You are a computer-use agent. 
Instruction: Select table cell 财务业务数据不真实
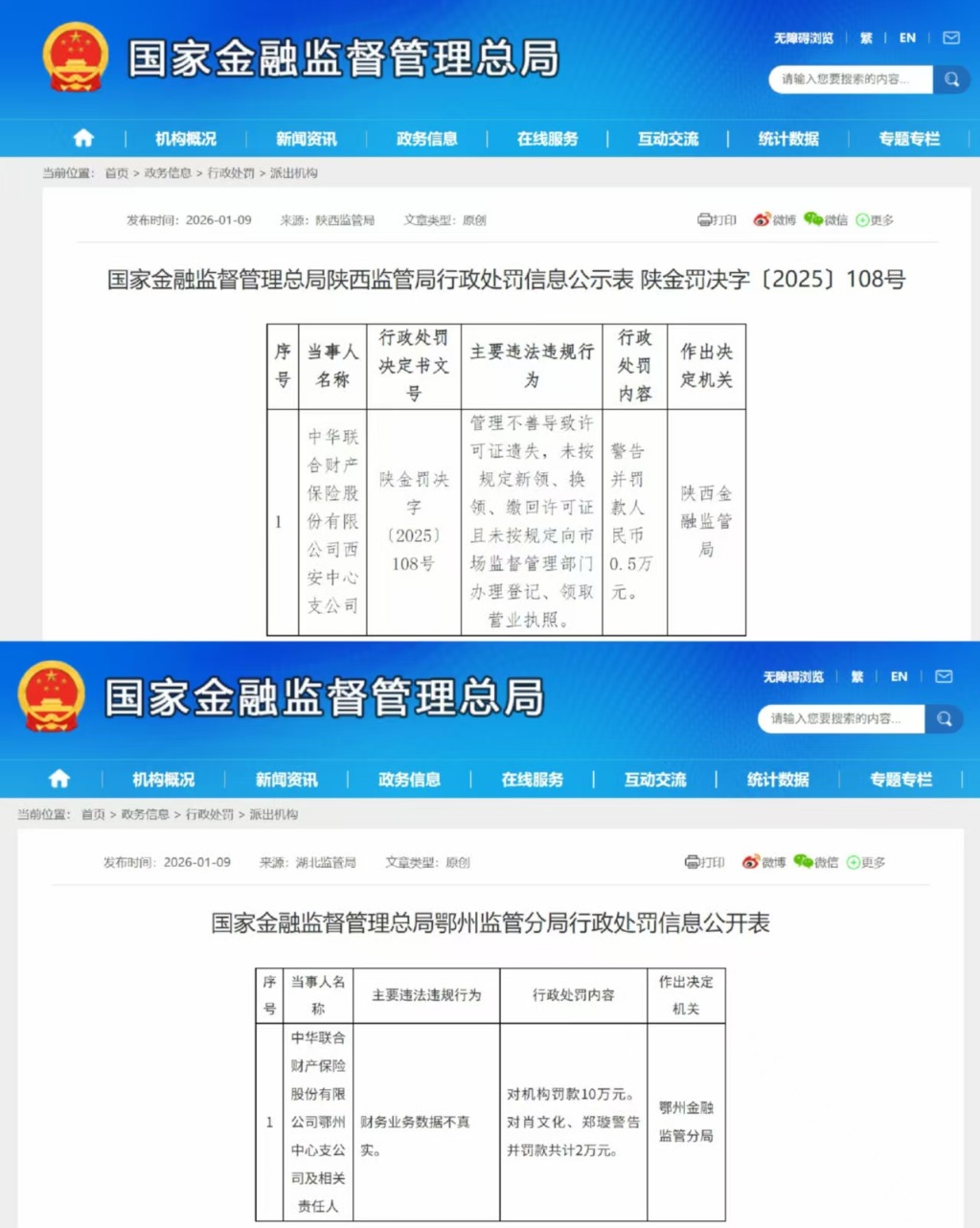426,1122
